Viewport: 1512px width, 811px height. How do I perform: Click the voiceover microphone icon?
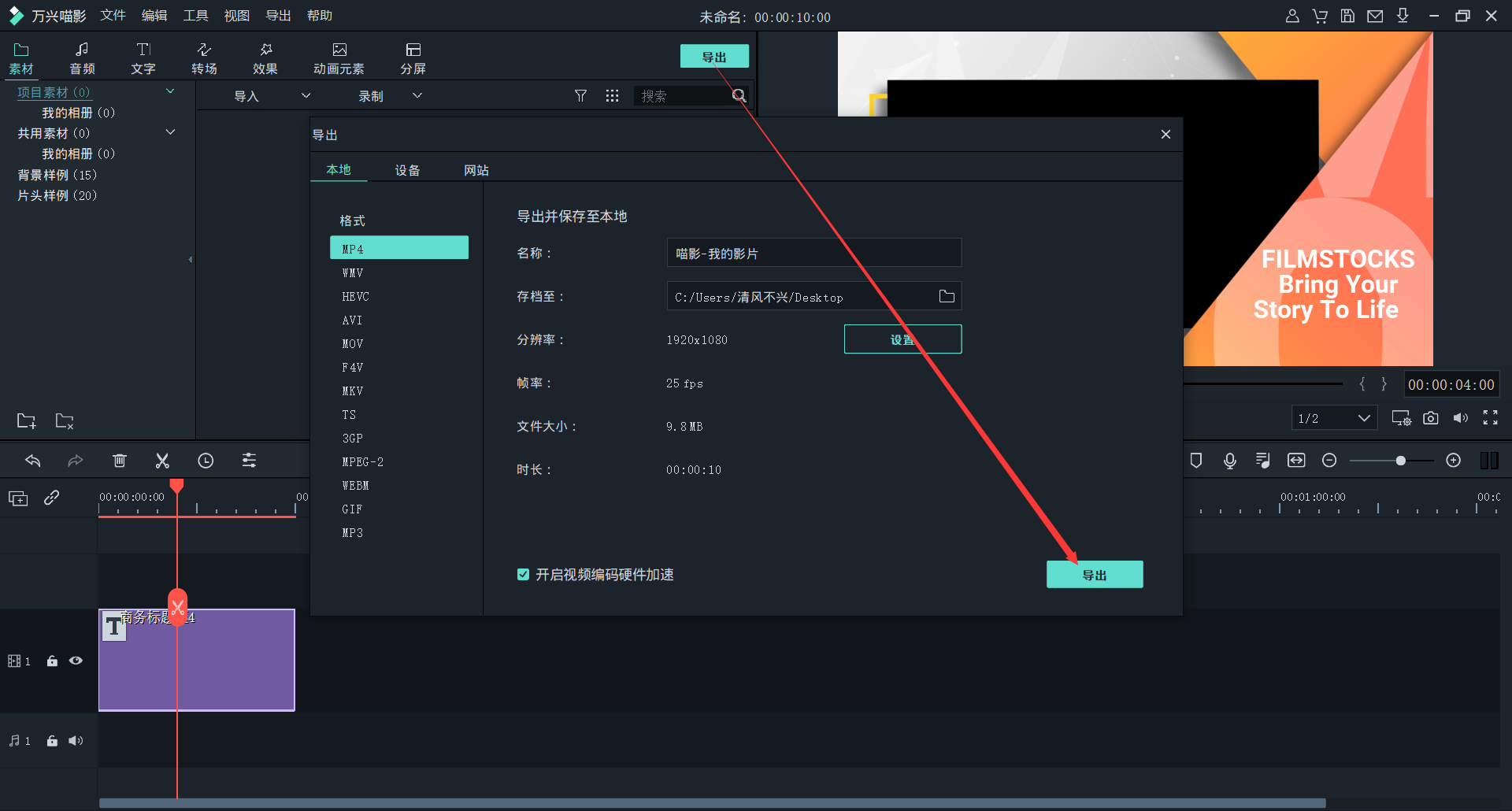(x=1229, y=461)
